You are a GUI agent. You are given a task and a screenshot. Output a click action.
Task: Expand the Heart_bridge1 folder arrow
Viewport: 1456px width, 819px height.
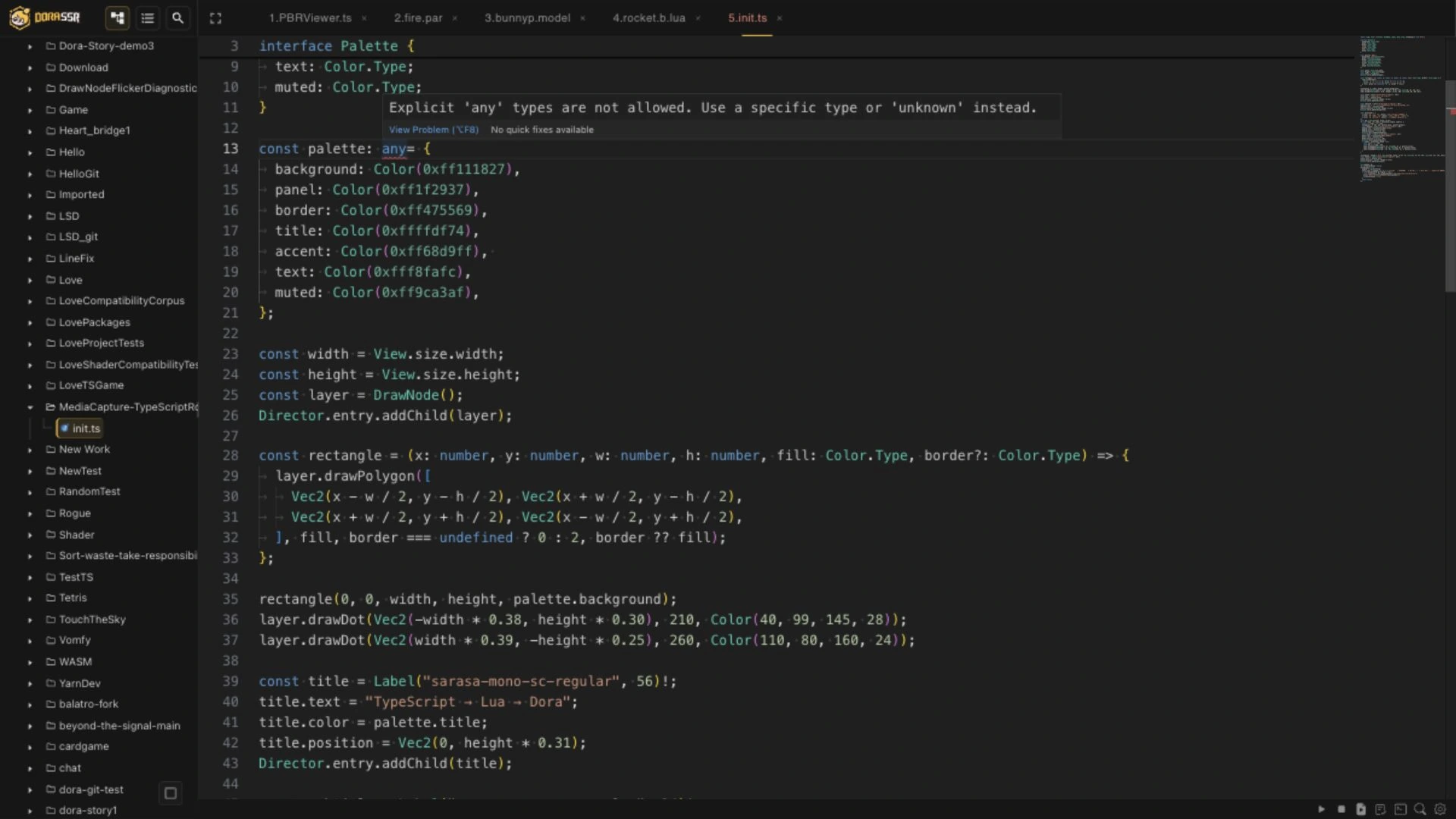30,131
